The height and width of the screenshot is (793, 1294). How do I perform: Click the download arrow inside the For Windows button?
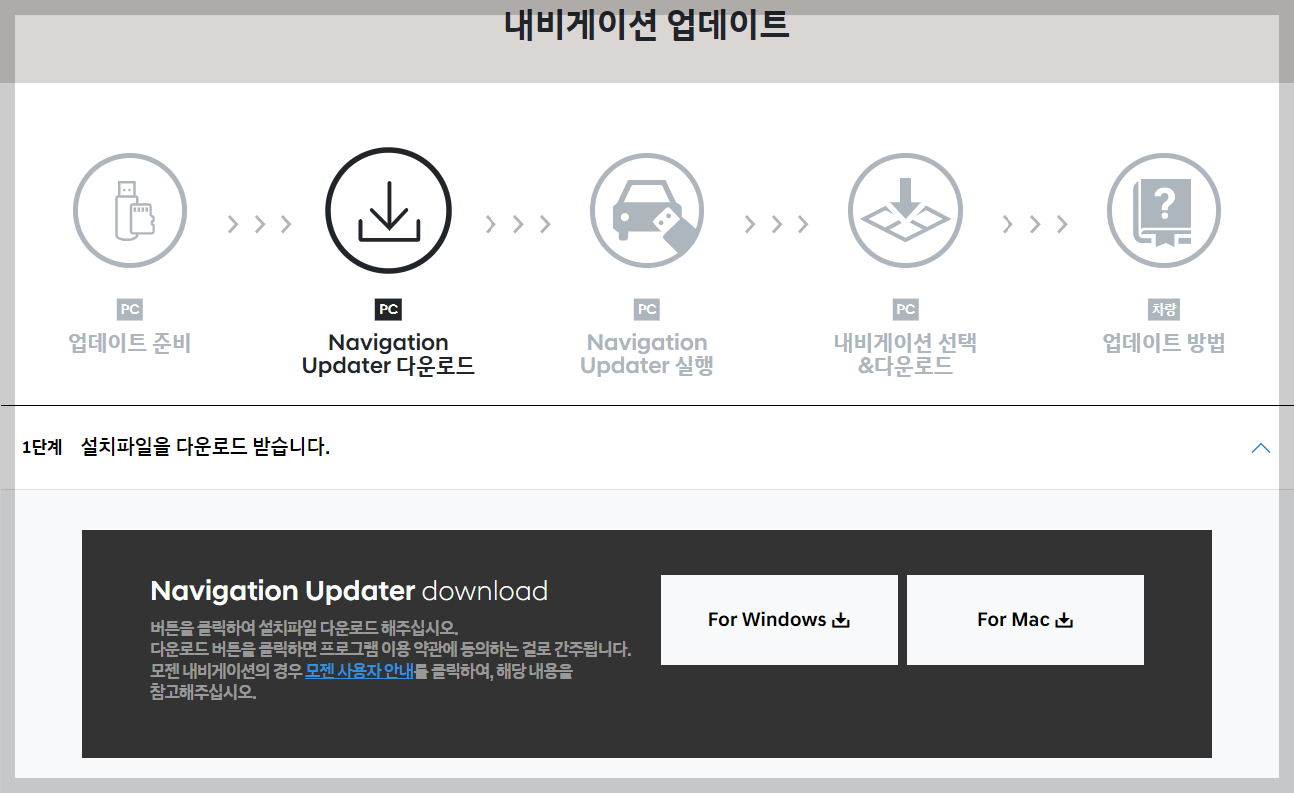point(841,619)
